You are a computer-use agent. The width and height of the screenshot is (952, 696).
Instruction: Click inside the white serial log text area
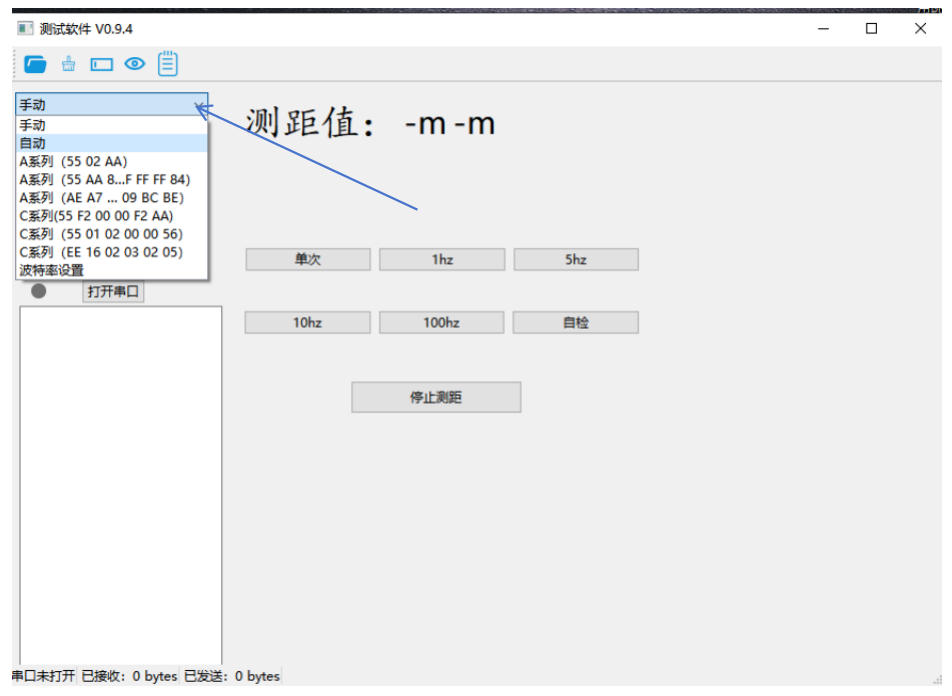[120, 480]
